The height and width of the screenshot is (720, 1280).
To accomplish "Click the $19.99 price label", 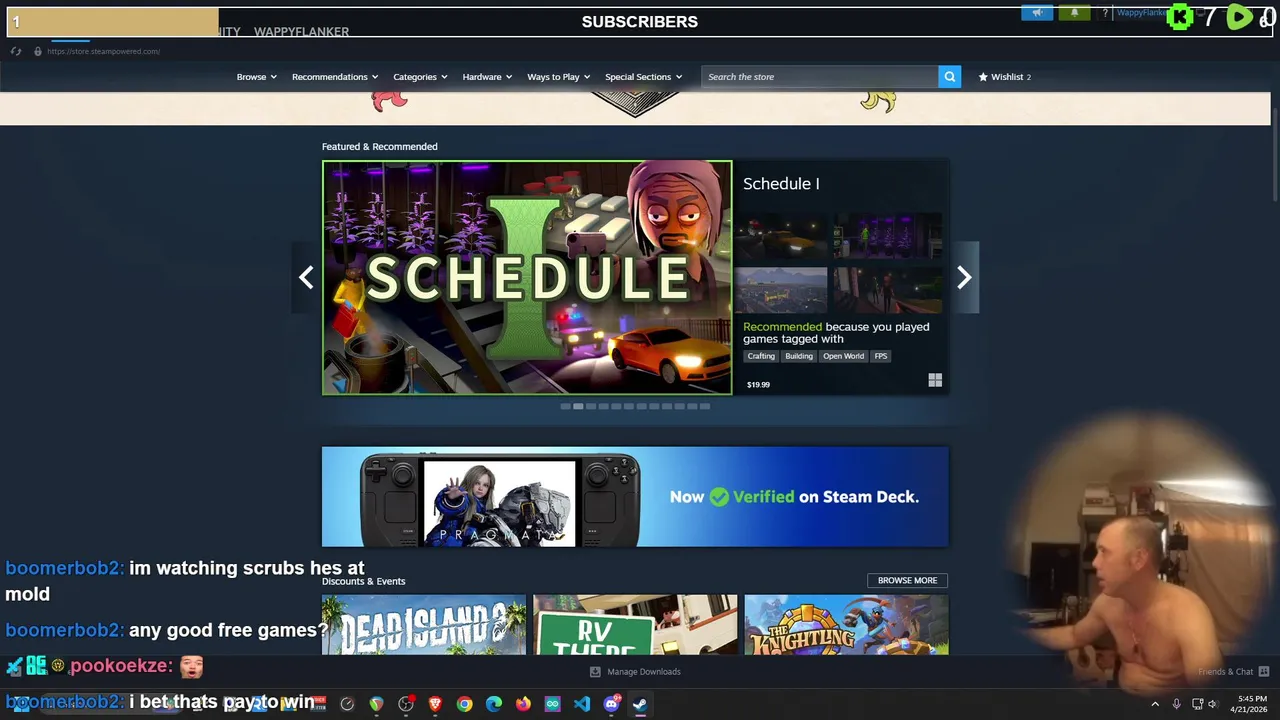I will pyautogui.click(x=758, y=384).
